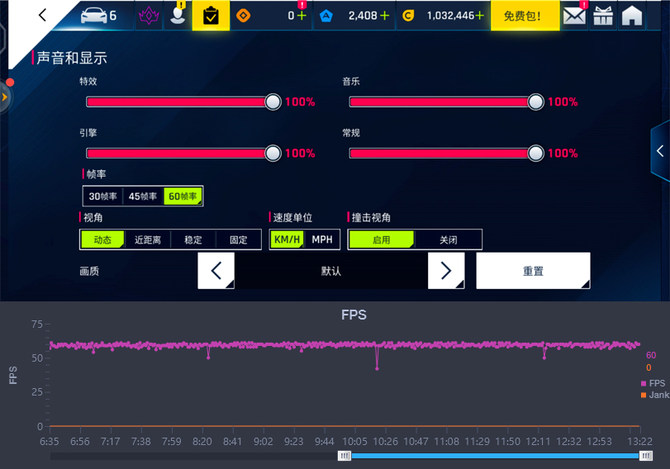Select the 固定 camera view option
Screen dimensions: 670x469
pyautogui.click(x=238, y=240)
